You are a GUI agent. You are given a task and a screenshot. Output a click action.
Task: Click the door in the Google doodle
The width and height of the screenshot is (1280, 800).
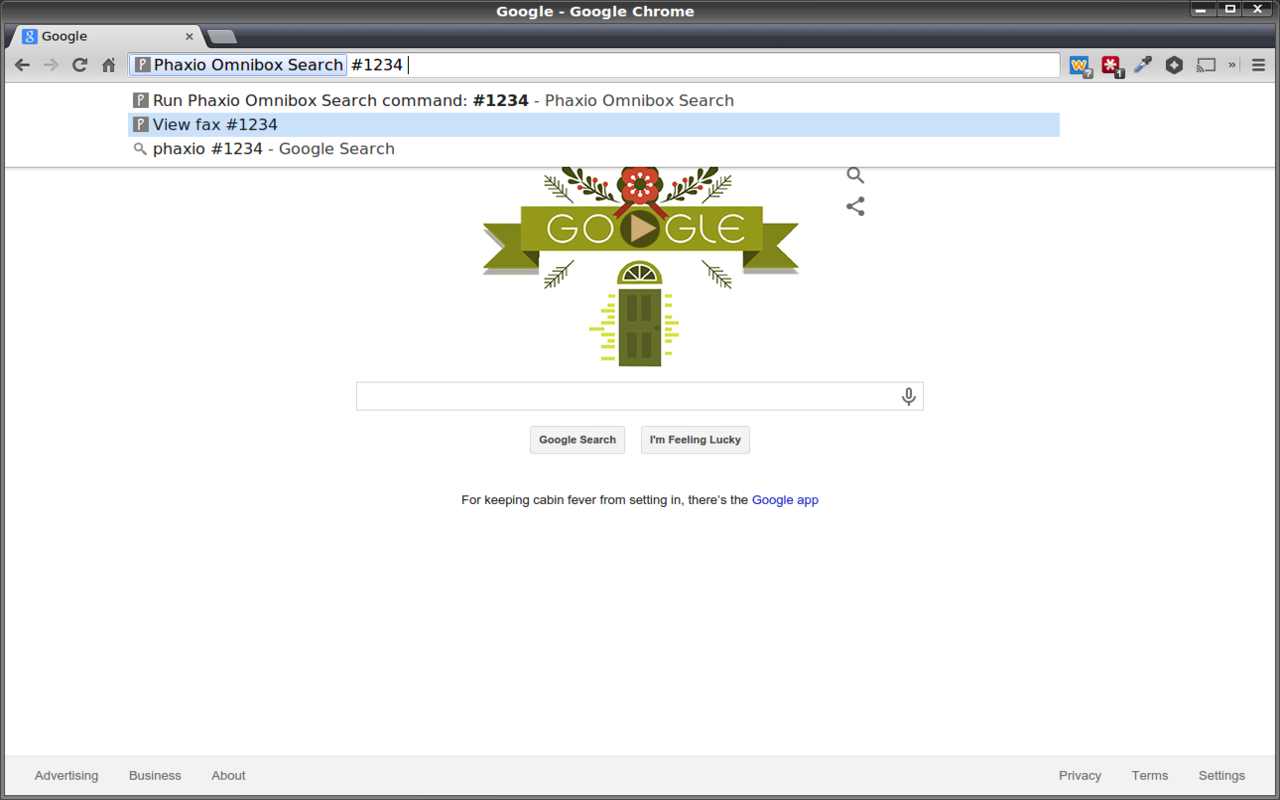[640, 326]
